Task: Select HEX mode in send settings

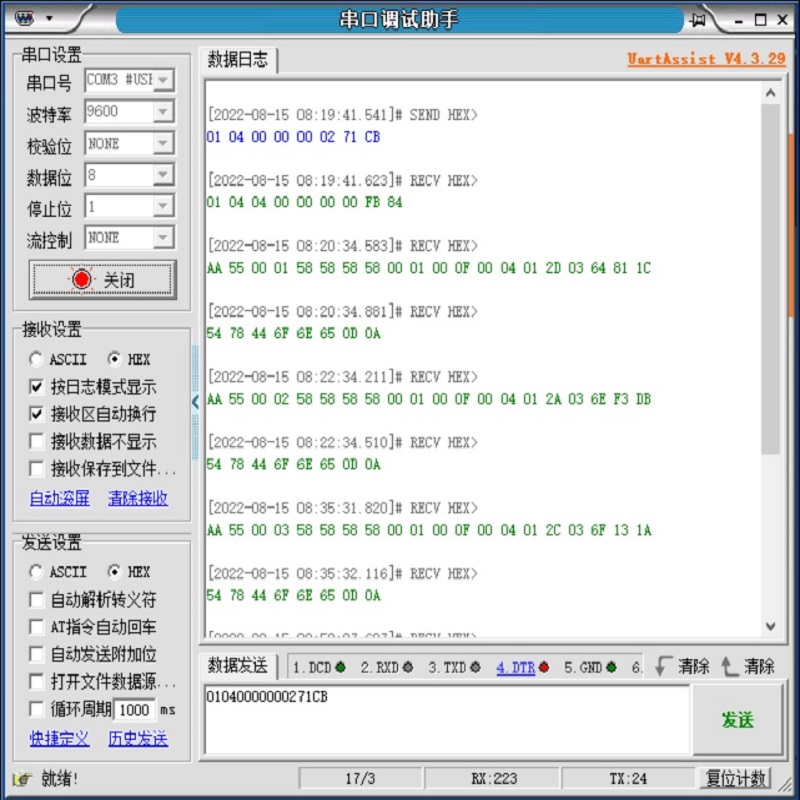Action: tap(114, 572)
